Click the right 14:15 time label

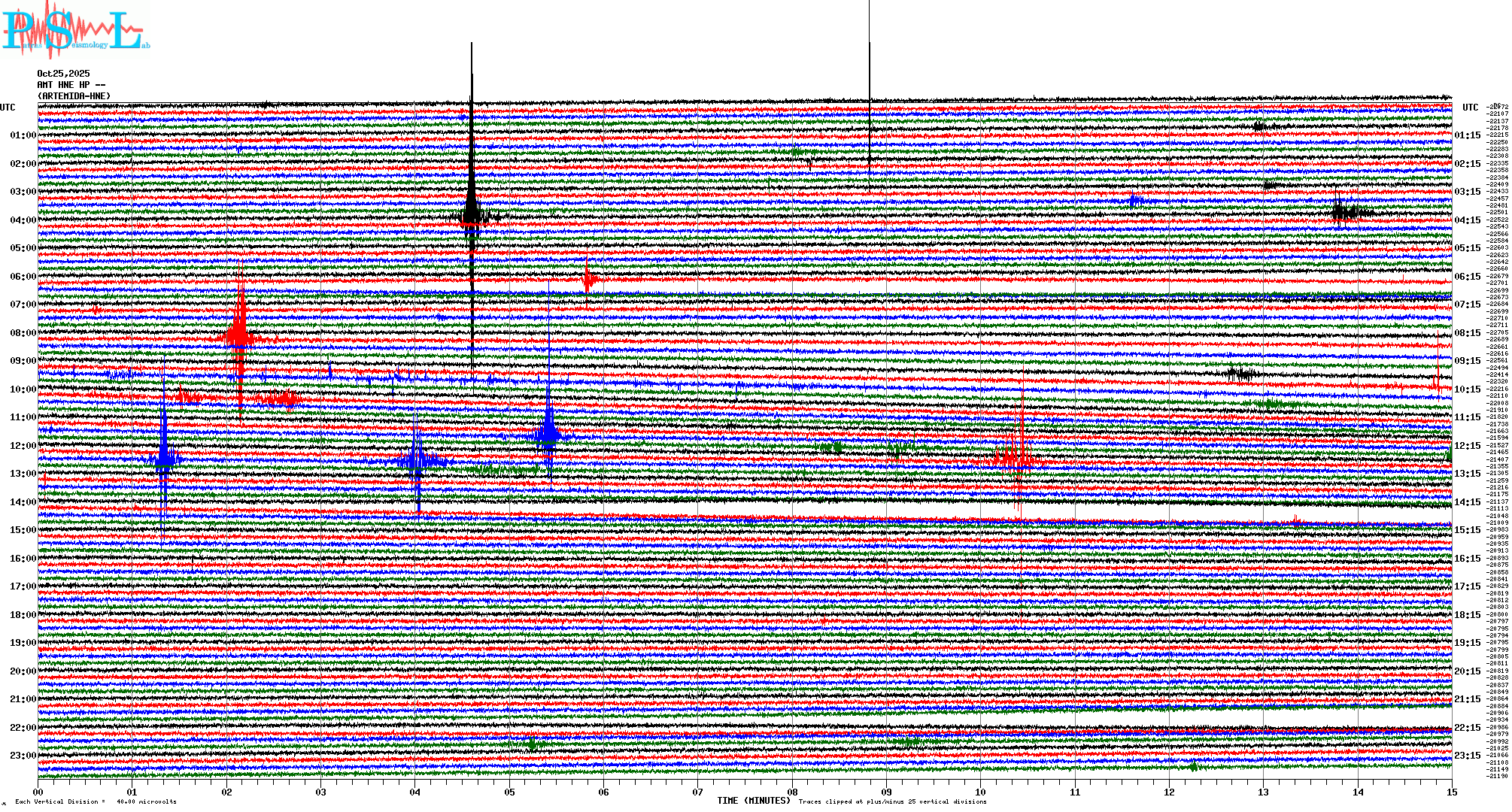coord(1467,502)
